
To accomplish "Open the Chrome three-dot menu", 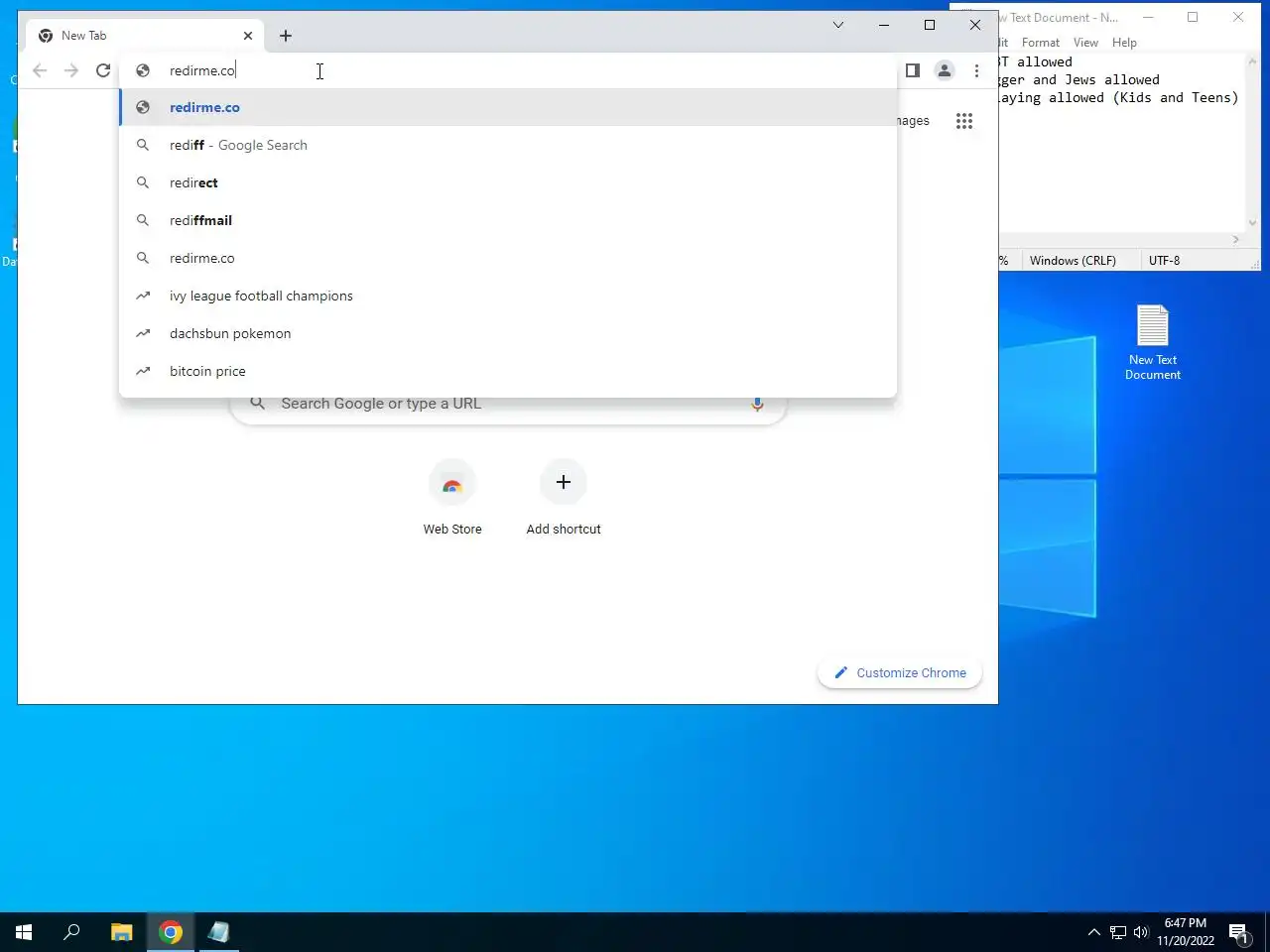I will pos(976,70).
